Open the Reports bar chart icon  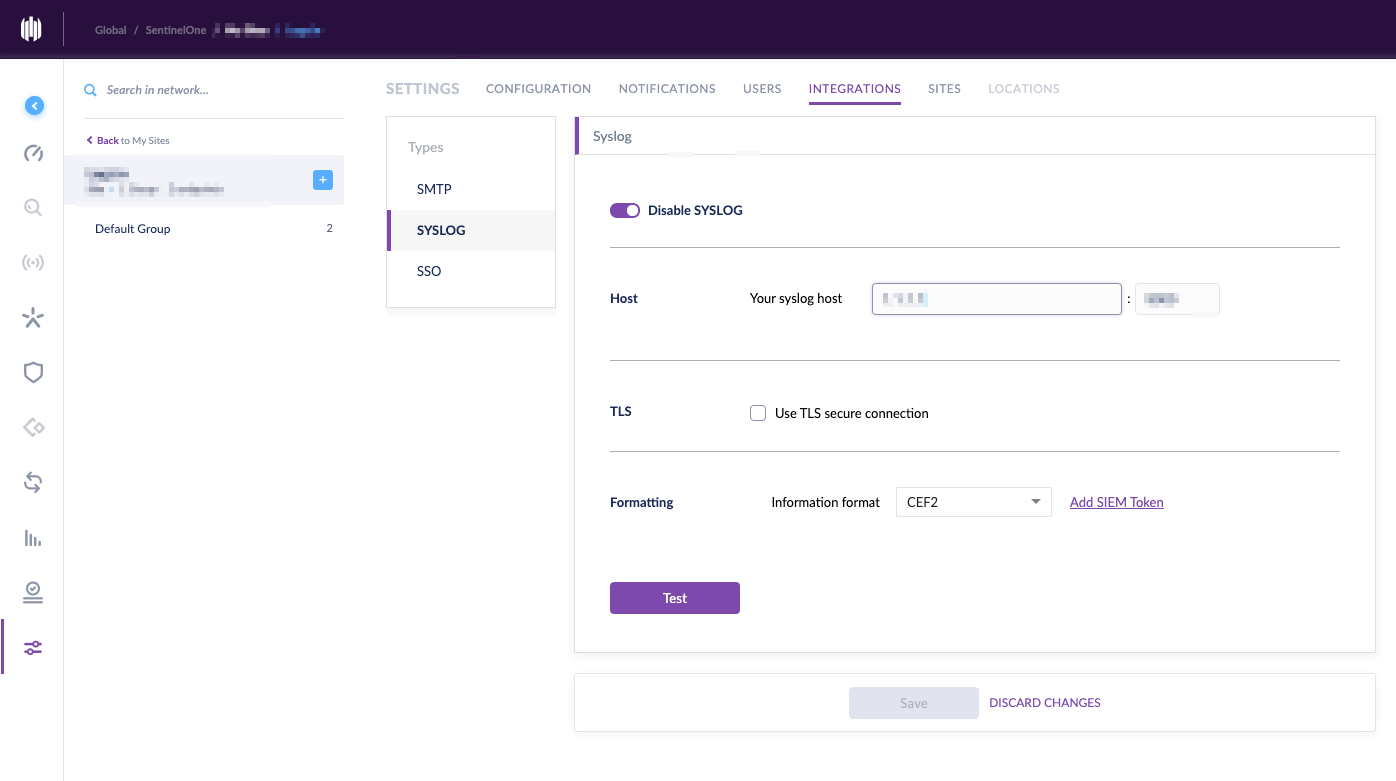click(33, 539)
